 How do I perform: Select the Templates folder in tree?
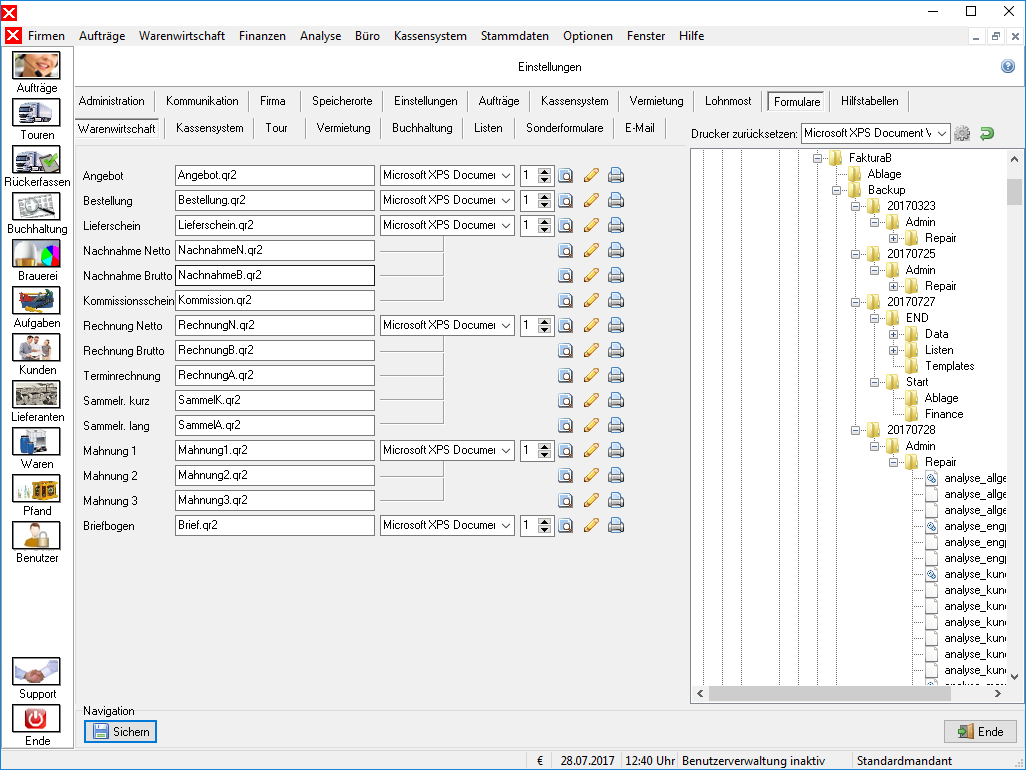click(x=949, y=366)
